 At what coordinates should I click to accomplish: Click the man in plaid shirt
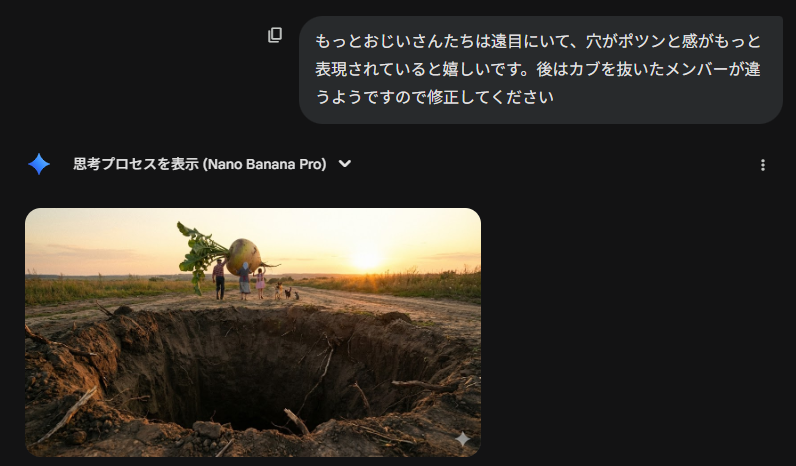(219, 278)
